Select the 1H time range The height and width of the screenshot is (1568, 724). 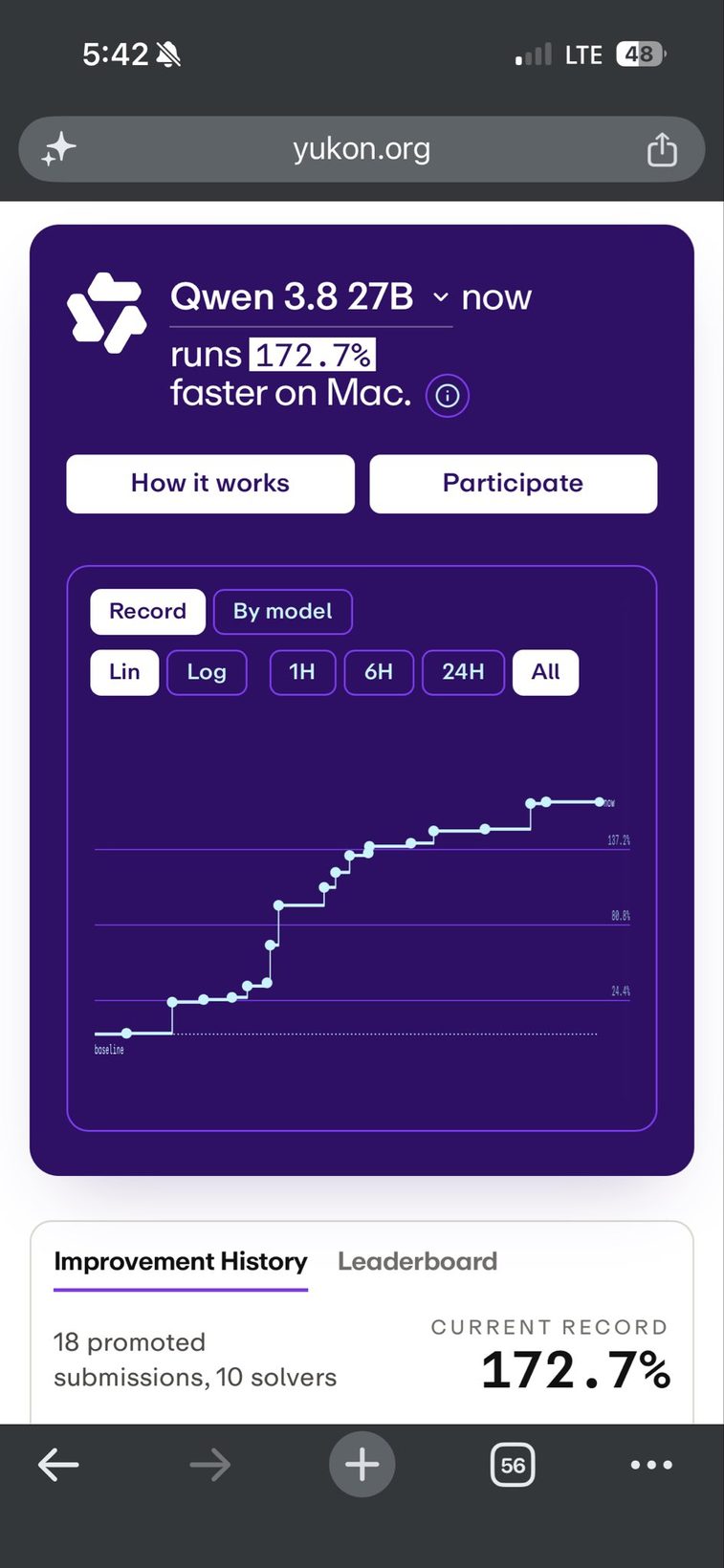click(x=302, y=672)
